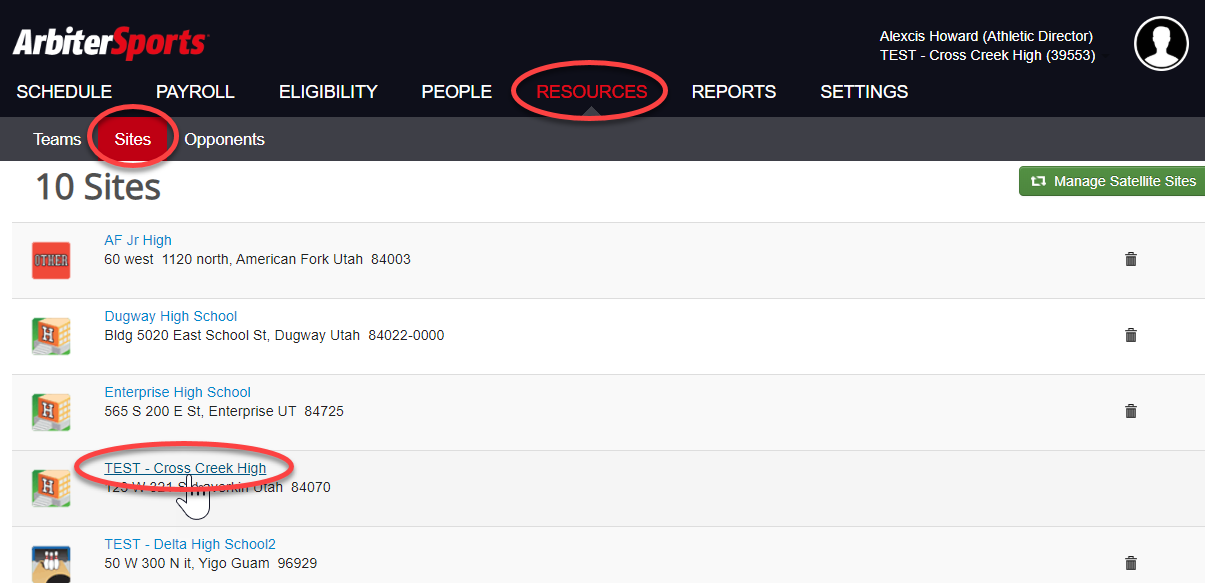Click the Manage Satellite Sites button

coord(1112,181)
